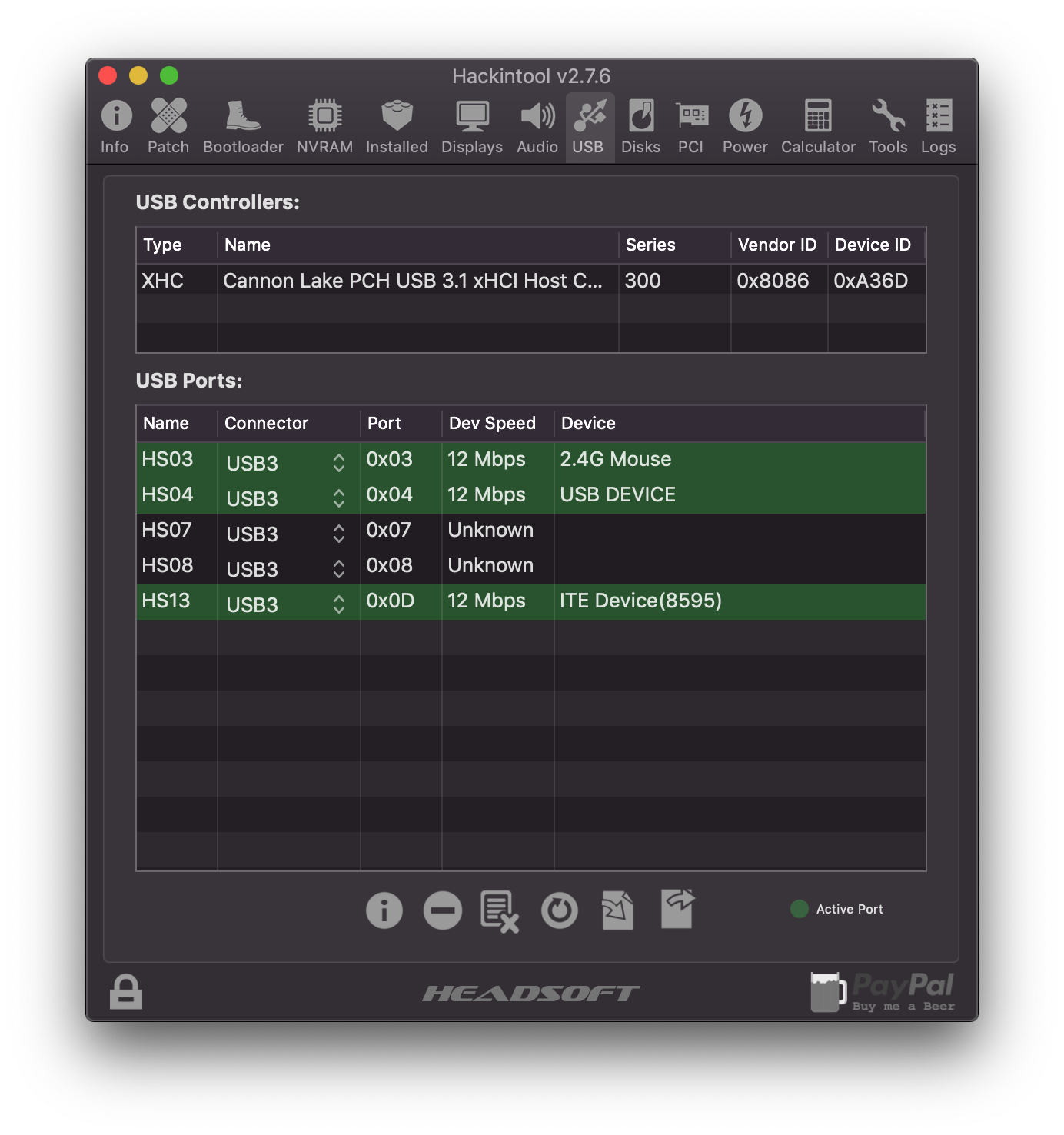Open the Disks section
1064x1135 pixels.
coord(641,127)
